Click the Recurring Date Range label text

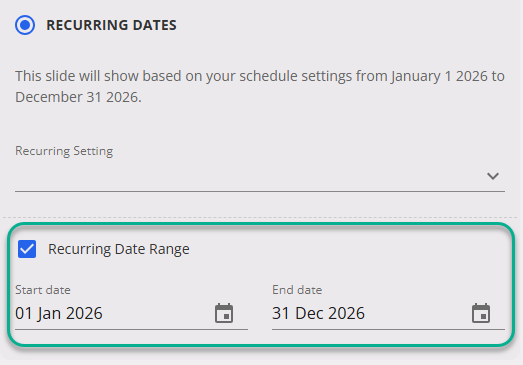(119, 249)
